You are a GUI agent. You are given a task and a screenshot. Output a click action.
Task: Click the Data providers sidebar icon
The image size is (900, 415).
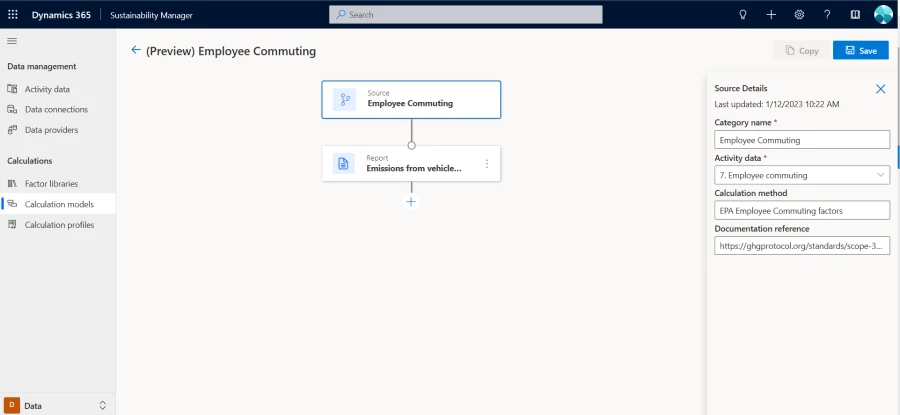12,130
